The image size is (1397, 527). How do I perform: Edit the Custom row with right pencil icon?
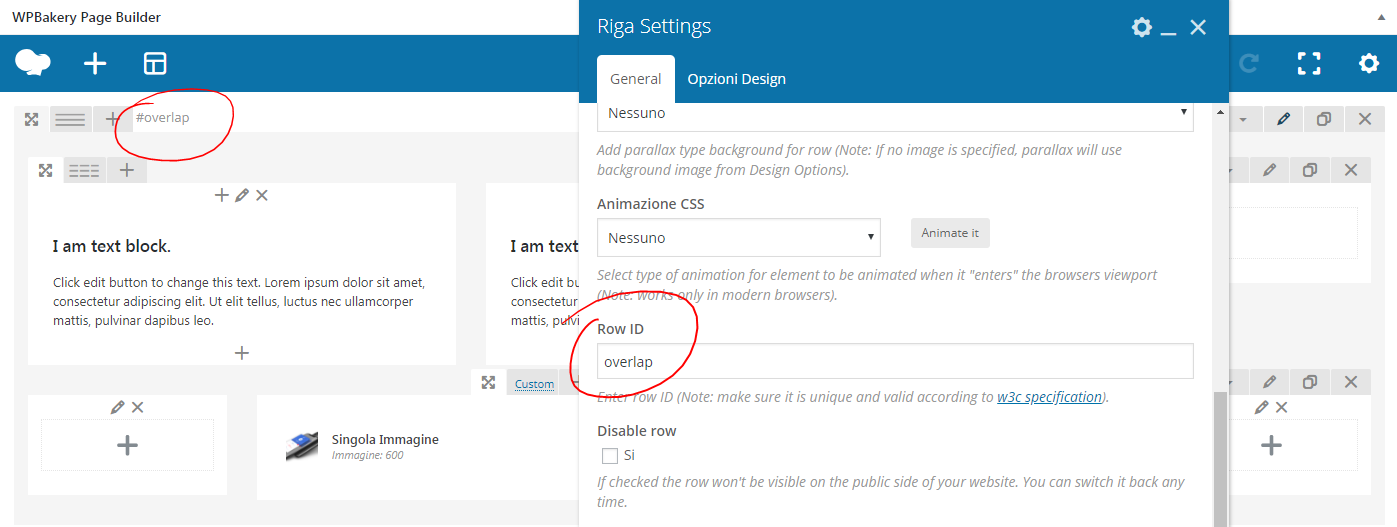click(x=1270, y=382)
